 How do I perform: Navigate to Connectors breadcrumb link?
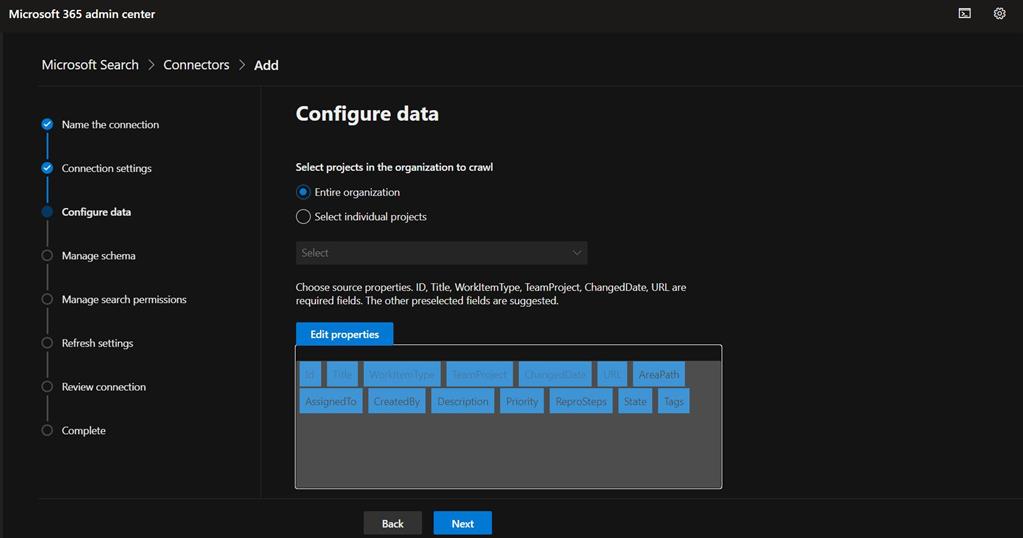click(x=196, y=65)
